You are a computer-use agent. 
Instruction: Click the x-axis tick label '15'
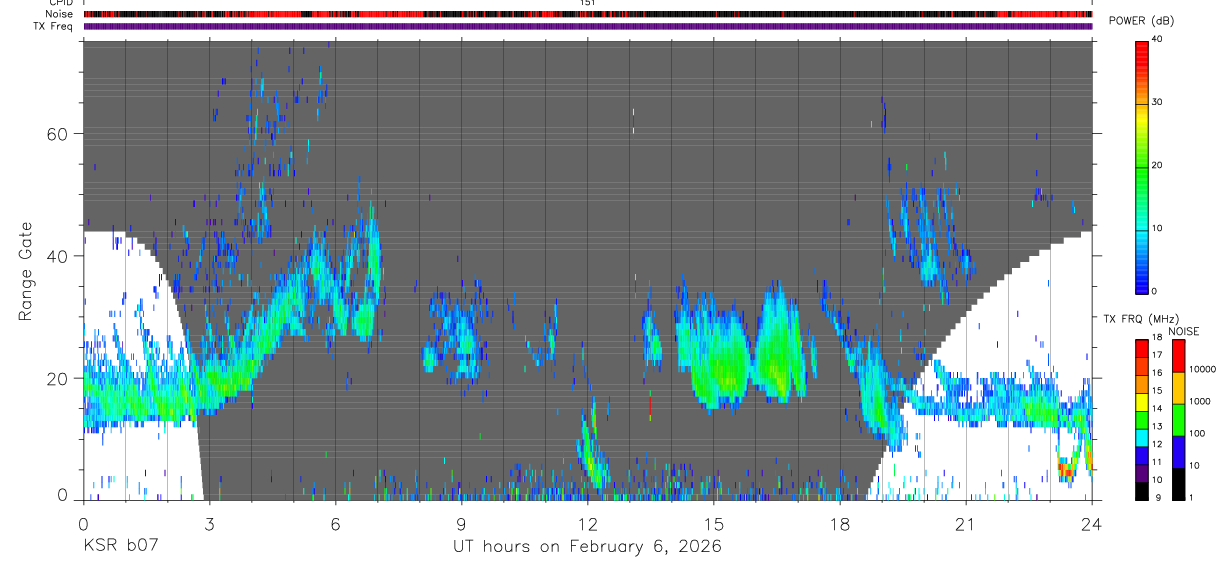[714, 523]
